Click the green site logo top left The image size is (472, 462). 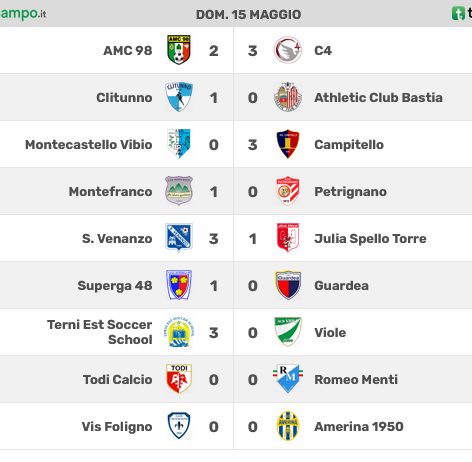(23, 14)
